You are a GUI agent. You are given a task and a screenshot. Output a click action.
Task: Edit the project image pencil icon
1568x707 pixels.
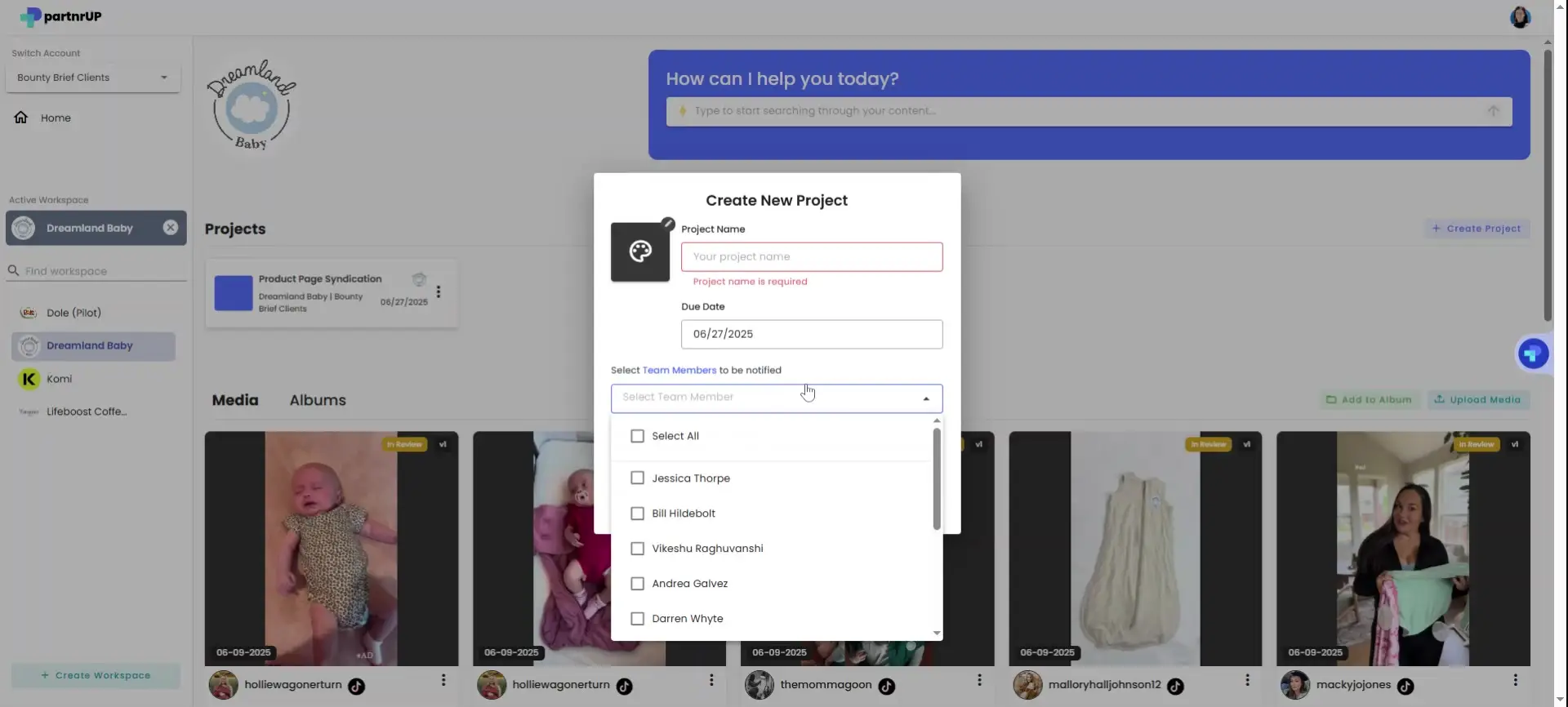point(668,223)
